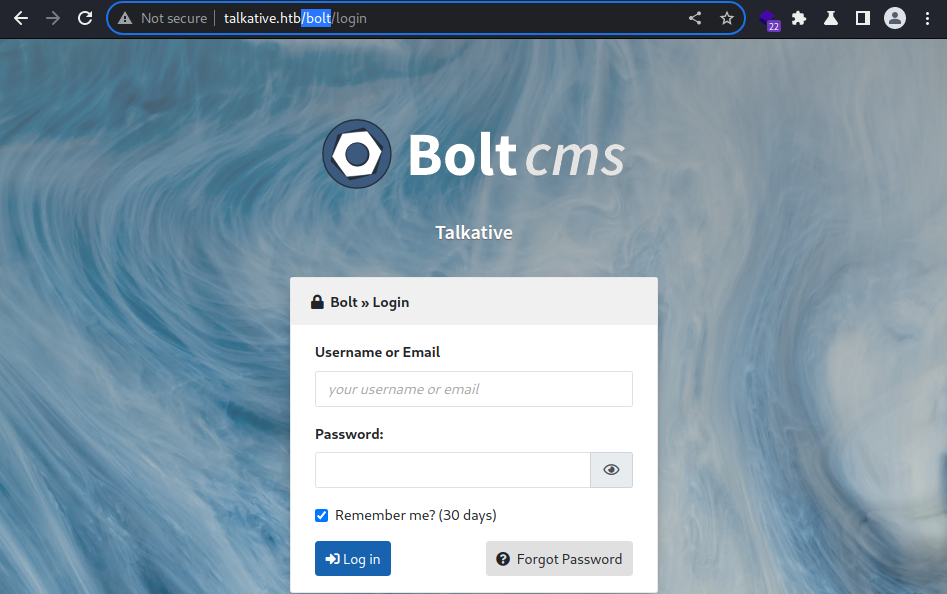Image resolution: width=947 pixels, height=594 pixels.
Task: Go forward to the next page
Action: 53,18
